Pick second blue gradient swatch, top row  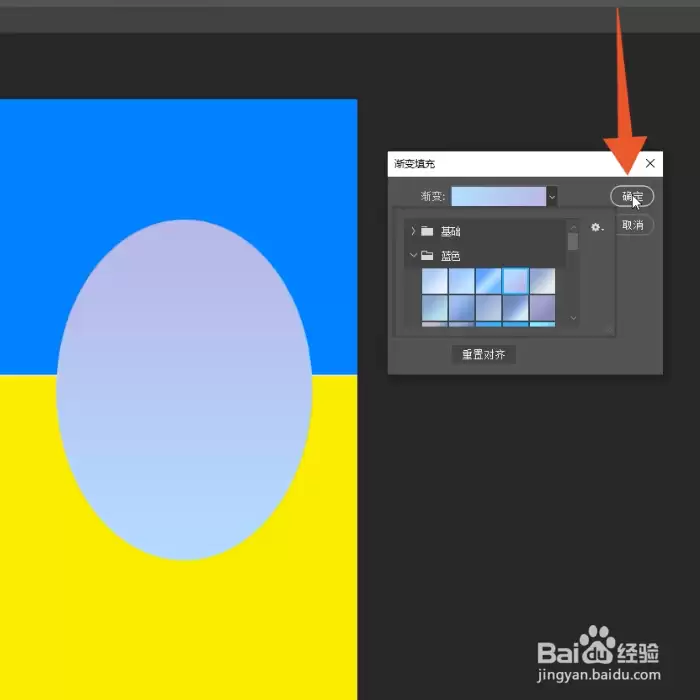(462, 281)
